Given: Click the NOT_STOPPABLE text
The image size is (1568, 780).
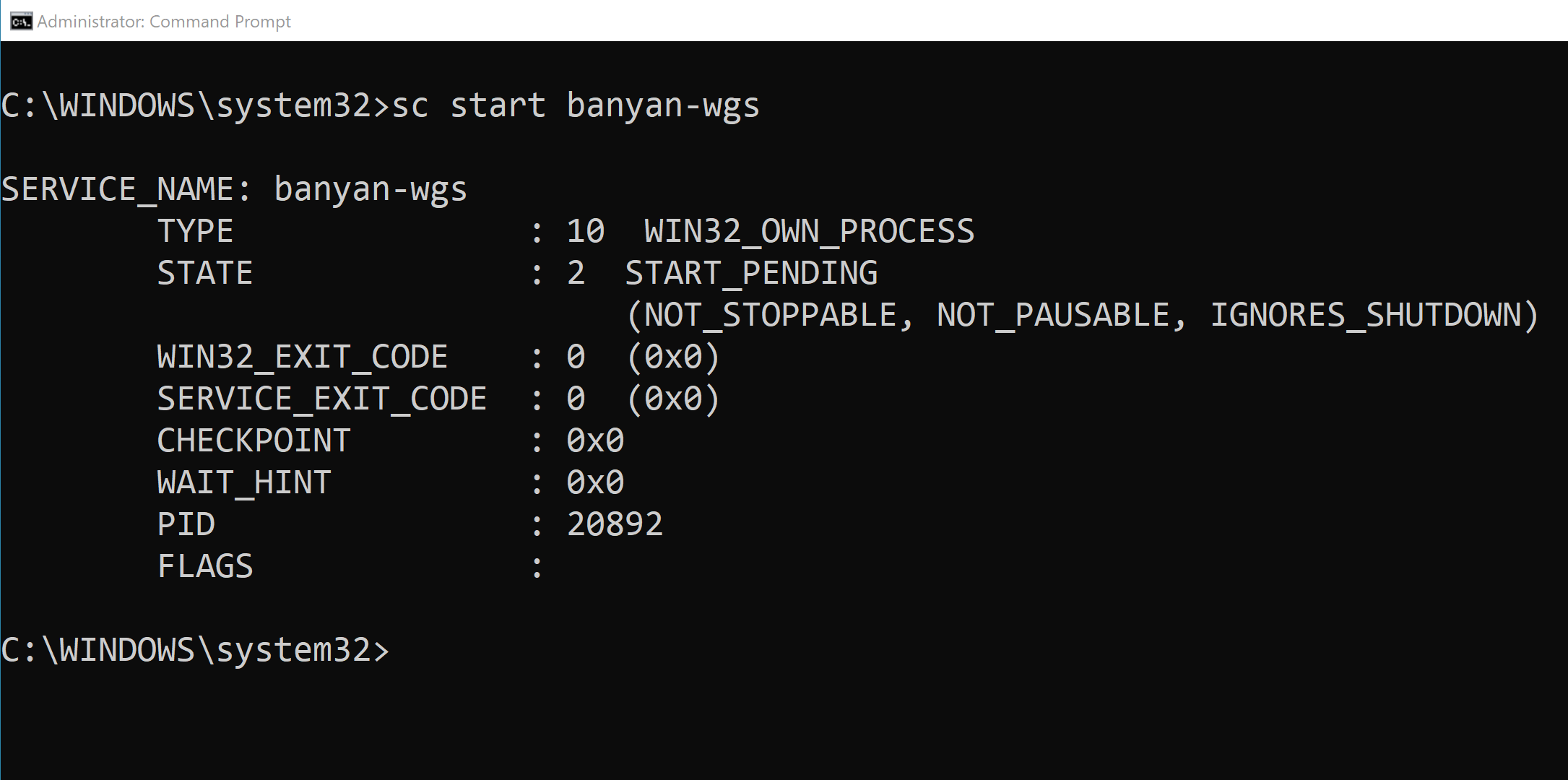Looking at the screenshot, I should pos(770,315).
